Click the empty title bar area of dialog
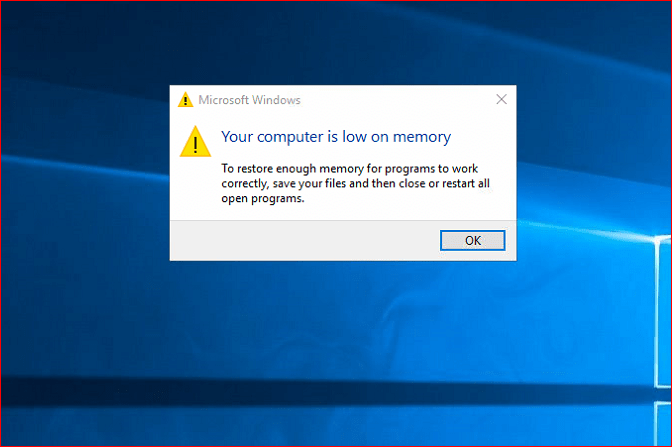The height and width of the screenshot is (447, 672). [394, 99]
